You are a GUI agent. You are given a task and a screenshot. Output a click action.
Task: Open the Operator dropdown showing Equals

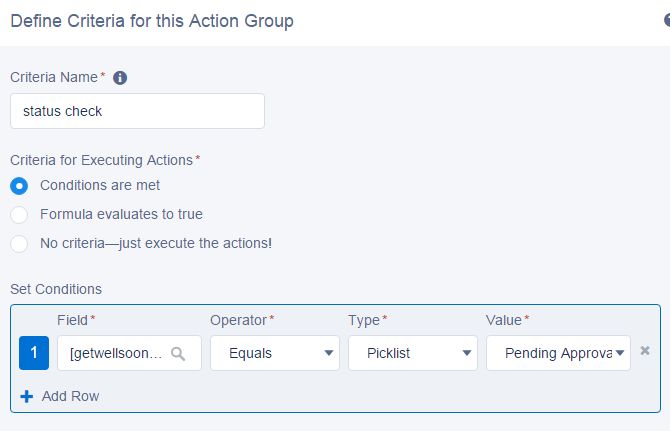274,353
